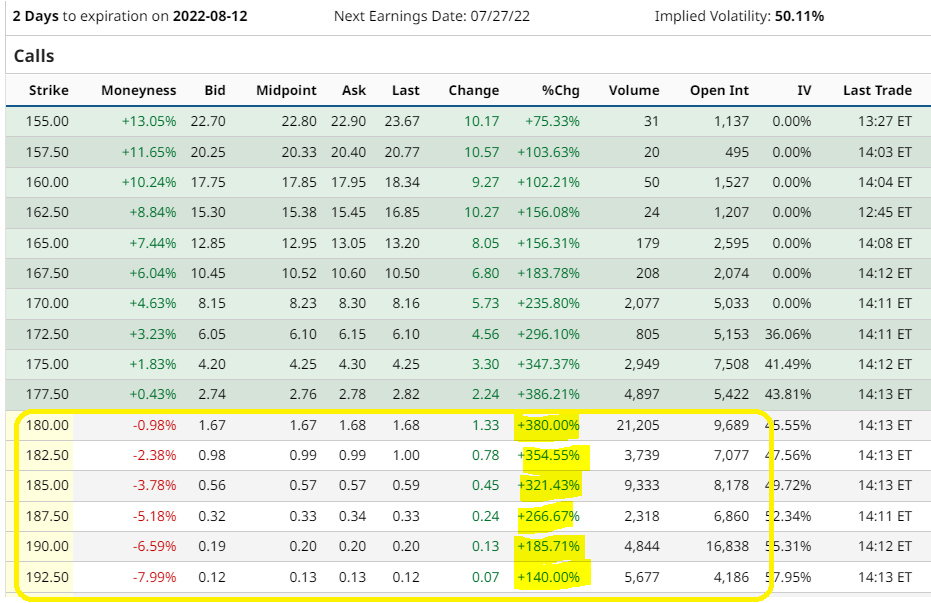Sort by the Last column header
The height and width of the screenshot is (603, 931).
(x=405, y=90)
